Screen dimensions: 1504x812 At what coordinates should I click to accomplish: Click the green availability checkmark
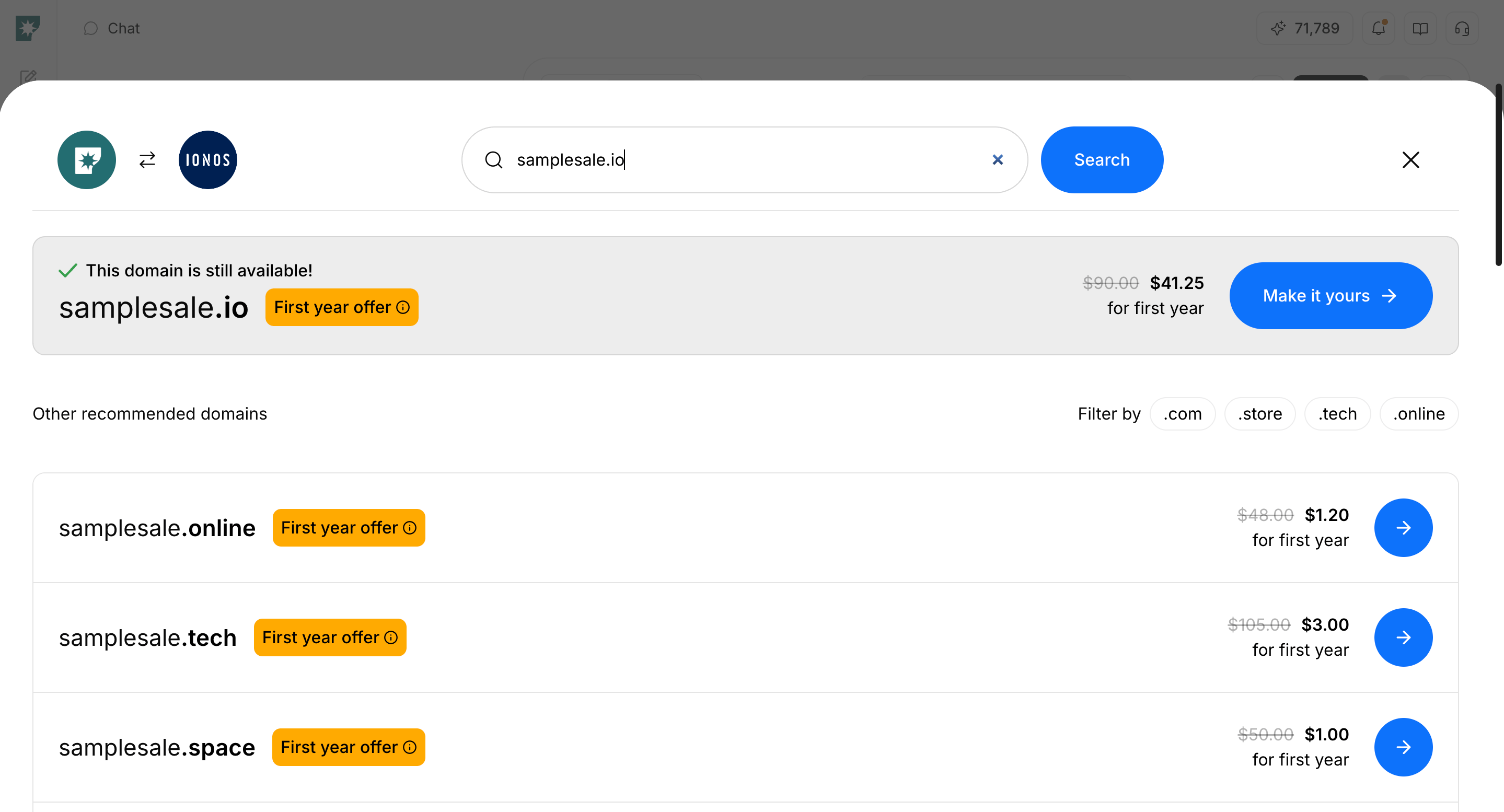pos(68,270)
